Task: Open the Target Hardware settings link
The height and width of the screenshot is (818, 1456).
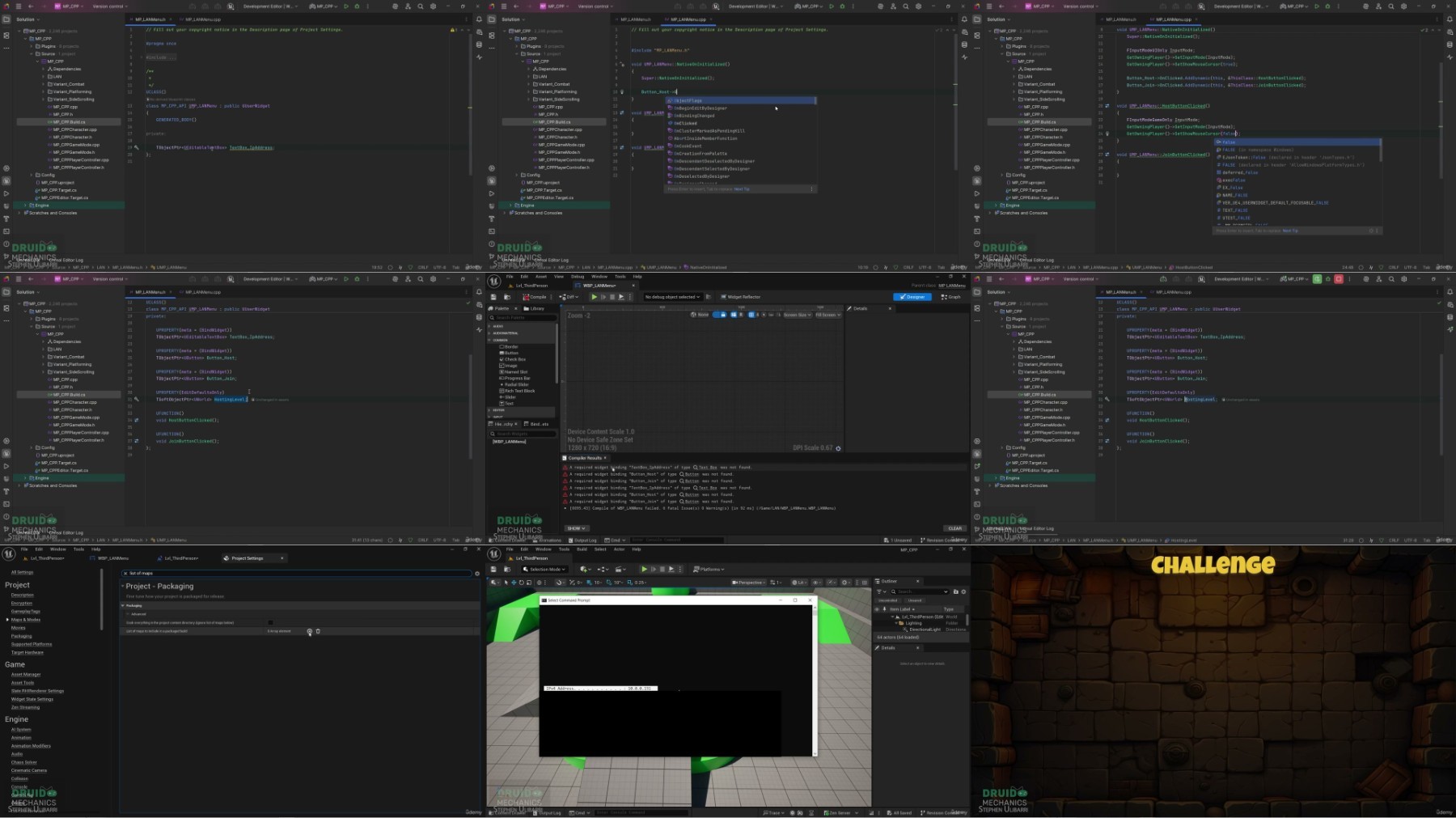Action: point(28,652)
